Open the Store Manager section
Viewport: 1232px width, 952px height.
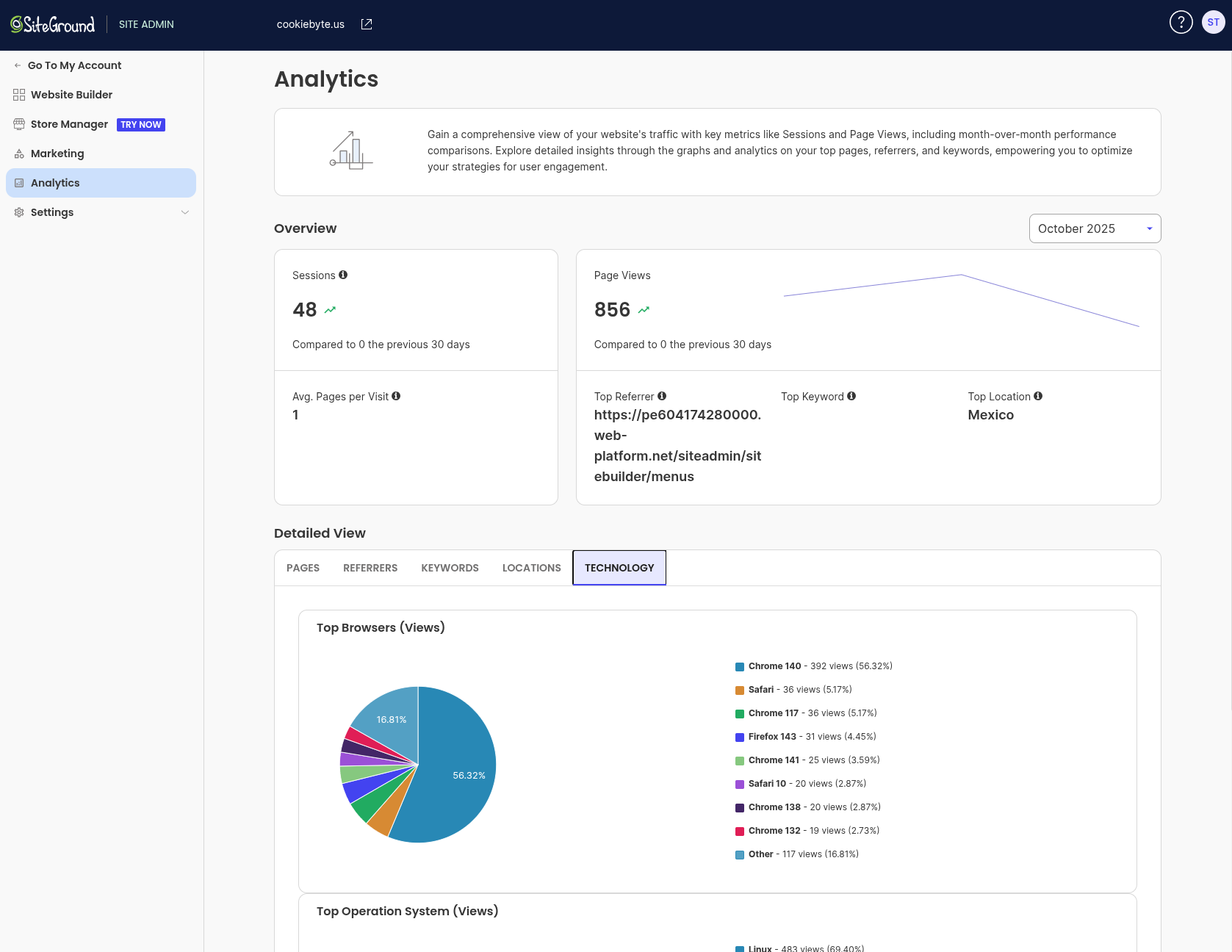(x=68, y=124)
